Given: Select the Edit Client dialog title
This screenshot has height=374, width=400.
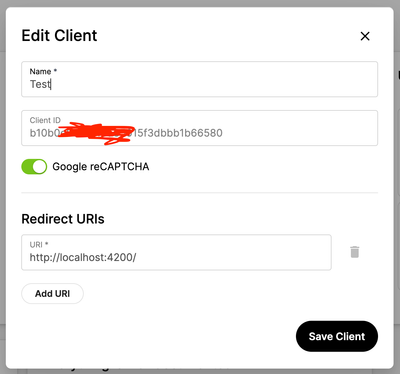Looking at the screenshot, I should [x=59, y=35].
